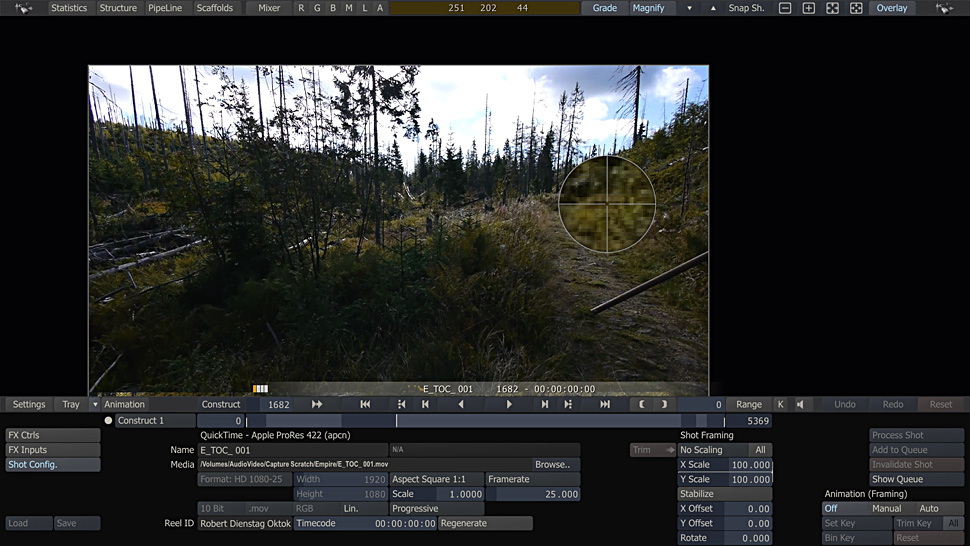Click the audio speaker mute icon
The image size is (970, 546).
click(801, 405)
